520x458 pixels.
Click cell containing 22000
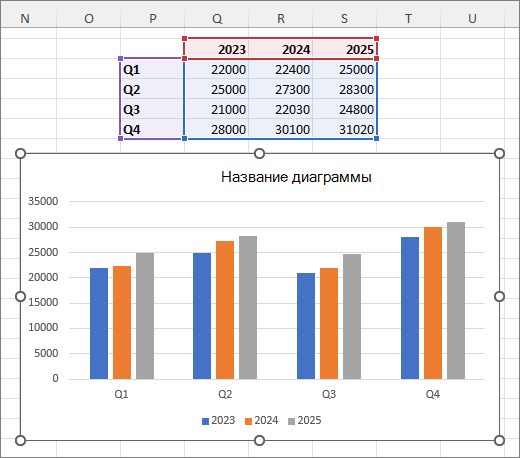216,69
